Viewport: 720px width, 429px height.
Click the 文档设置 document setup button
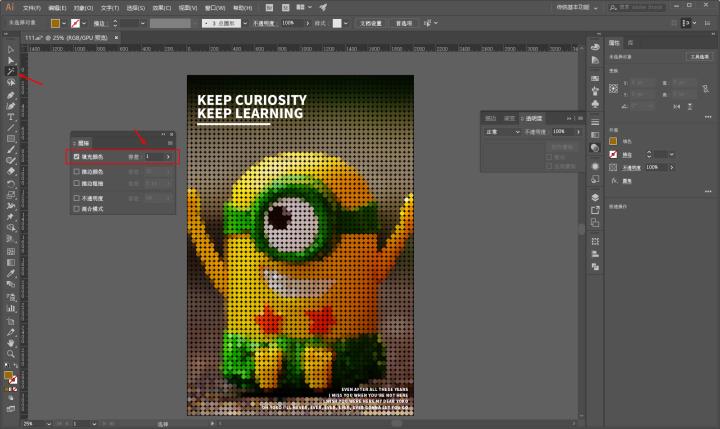click(373, 22)
